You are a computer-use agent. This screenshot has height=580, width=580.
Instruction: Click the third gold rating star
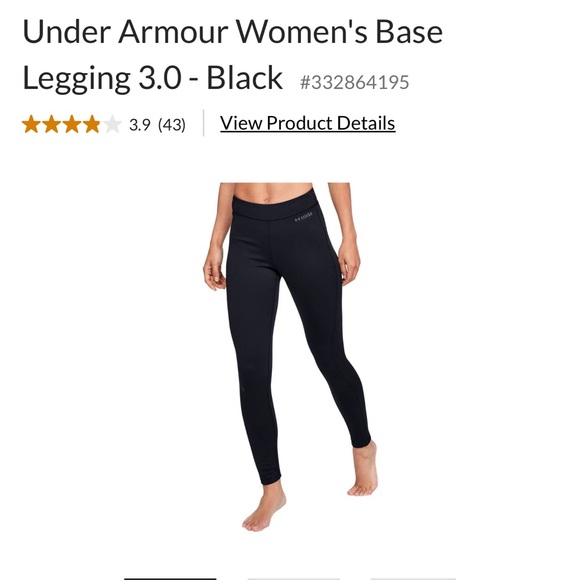(72, 124)
